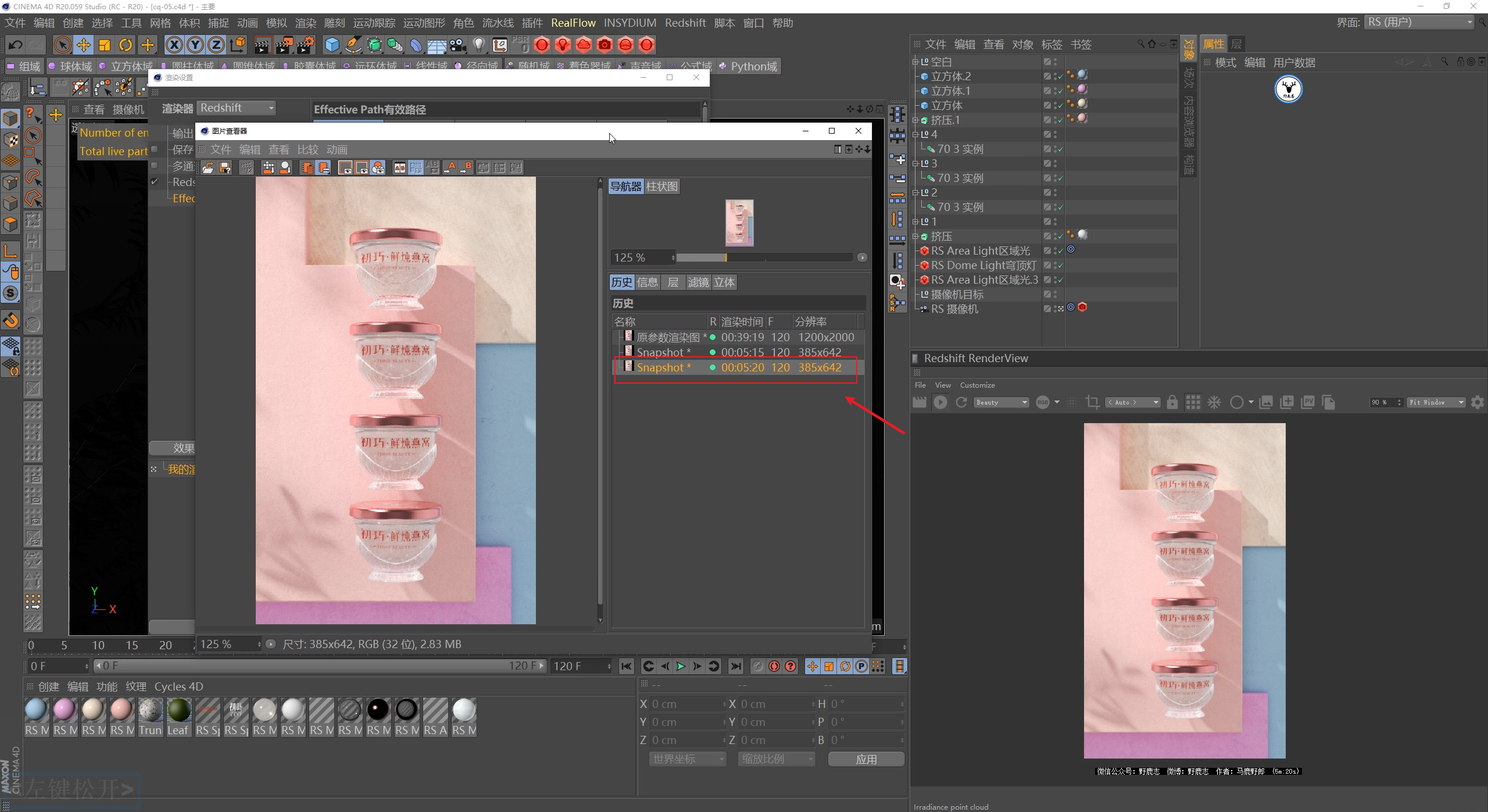
Task: Click the navigator thumbnail preview
Action: coord(739,223)
